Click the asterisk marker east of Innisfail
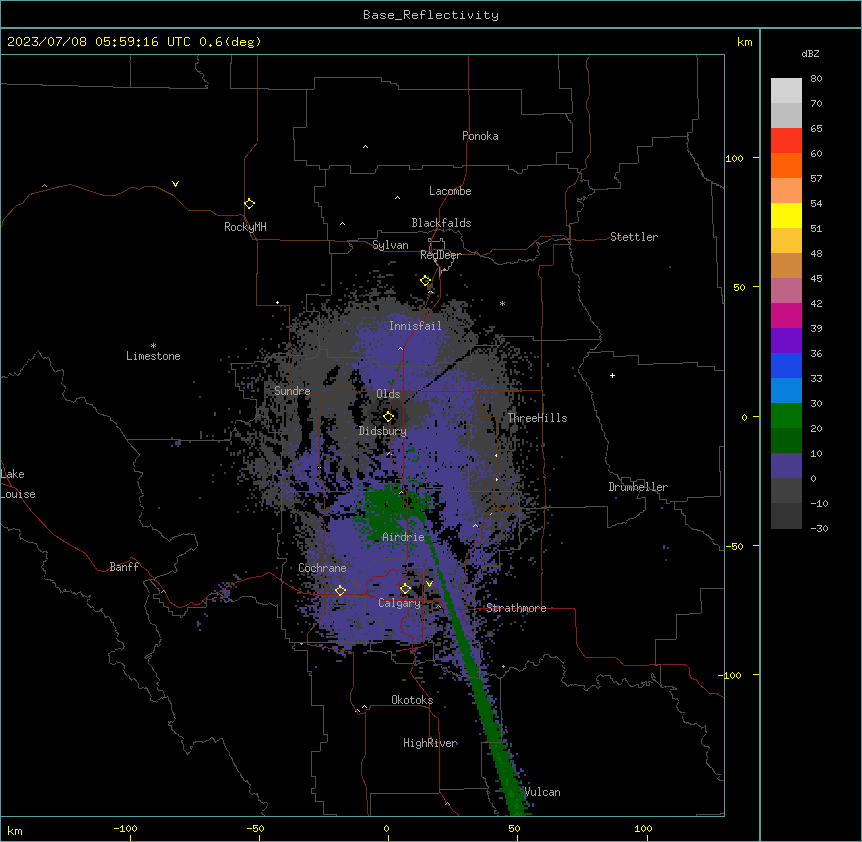Viewport: 862px width, 842px height. coord(502,303)
